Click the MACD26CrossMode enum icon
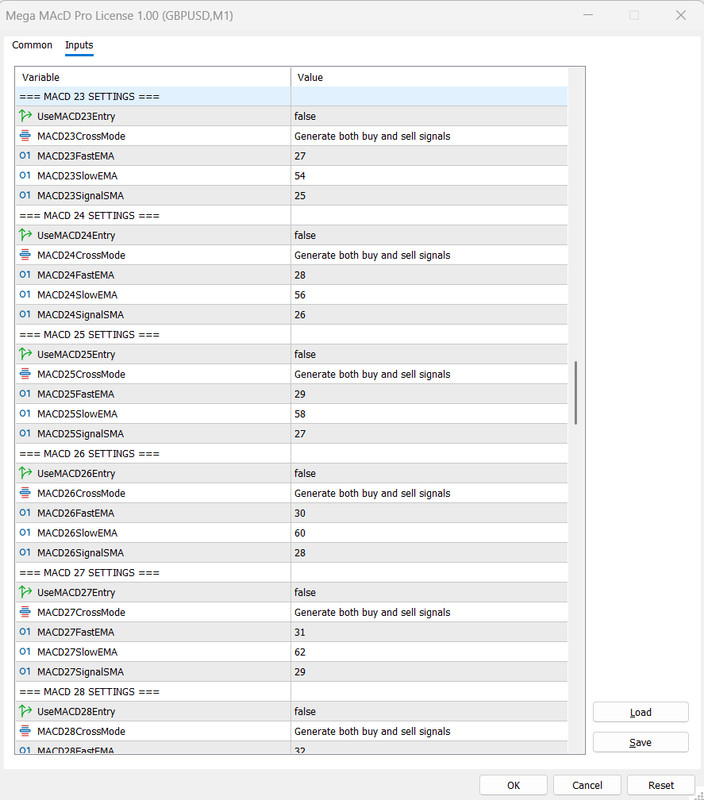 [x=25, y=493]
